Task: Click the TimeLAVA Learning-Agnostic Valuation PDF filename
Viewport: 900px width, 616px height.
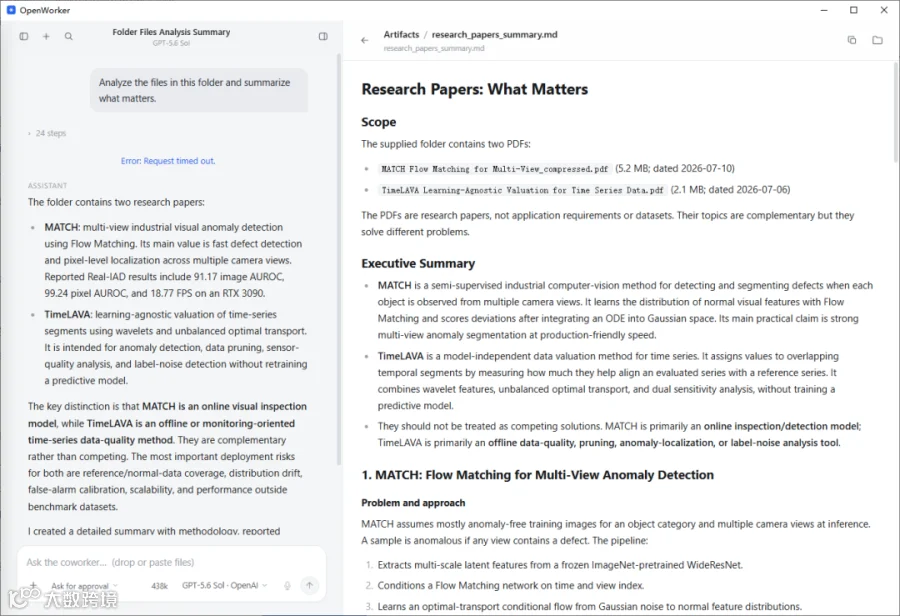Action: click(522, 190)
